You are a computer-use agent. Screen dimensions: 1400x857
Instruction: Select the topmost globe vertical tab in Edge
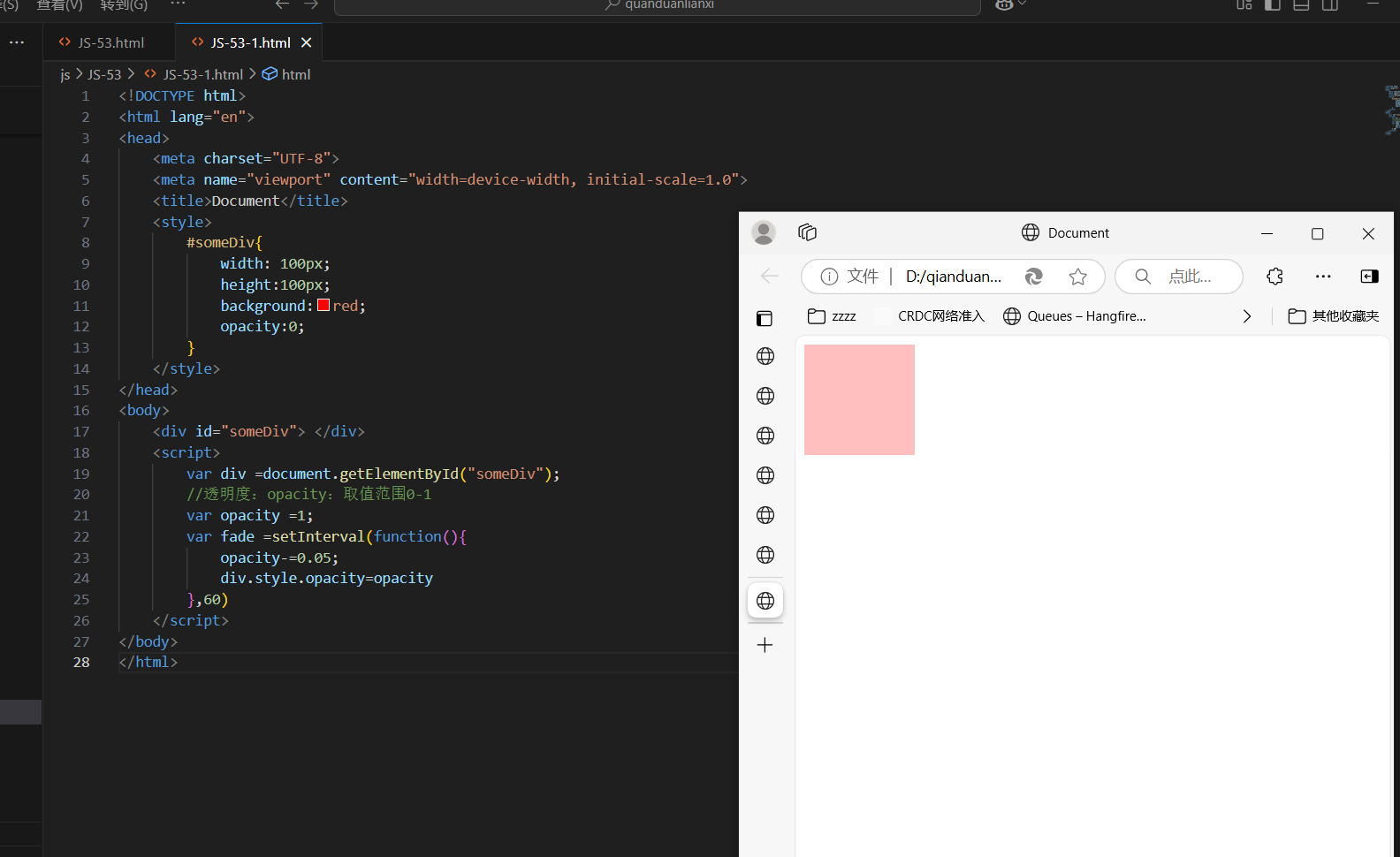pyautogui.click(x=765, y=356)
